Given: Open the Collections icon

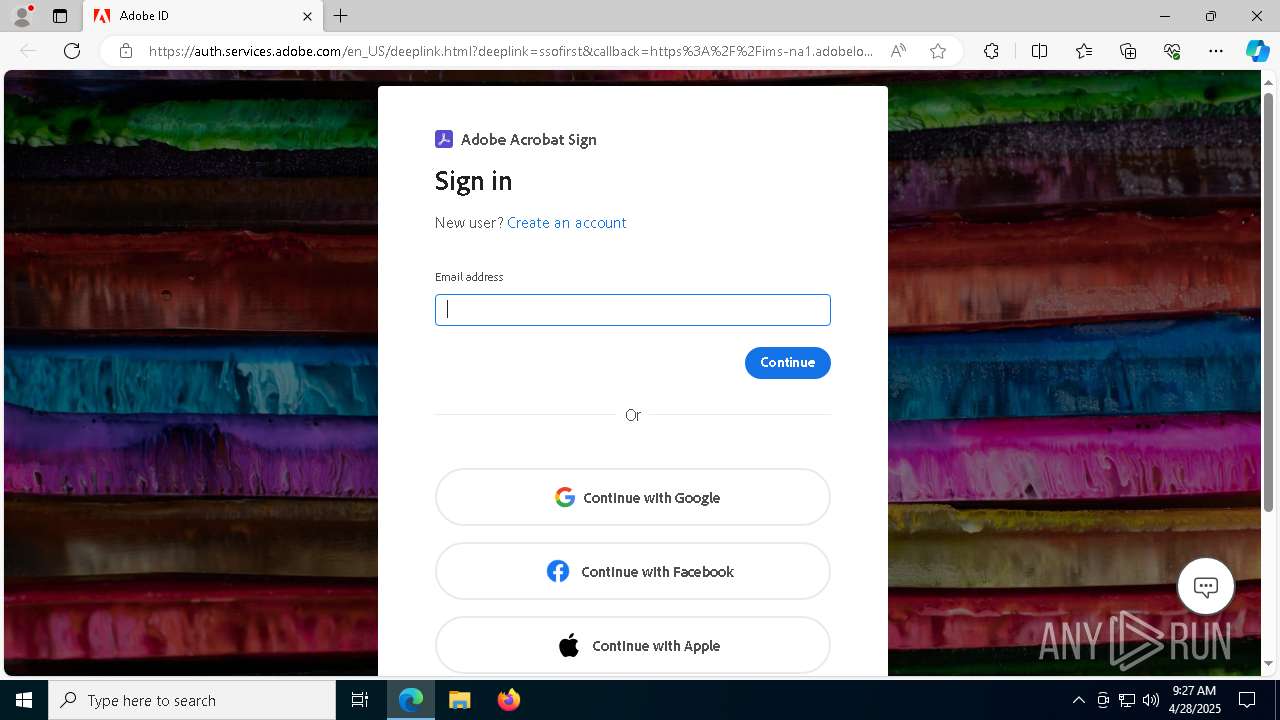Looking at the screenshot, I should [x=1128, y=51].
